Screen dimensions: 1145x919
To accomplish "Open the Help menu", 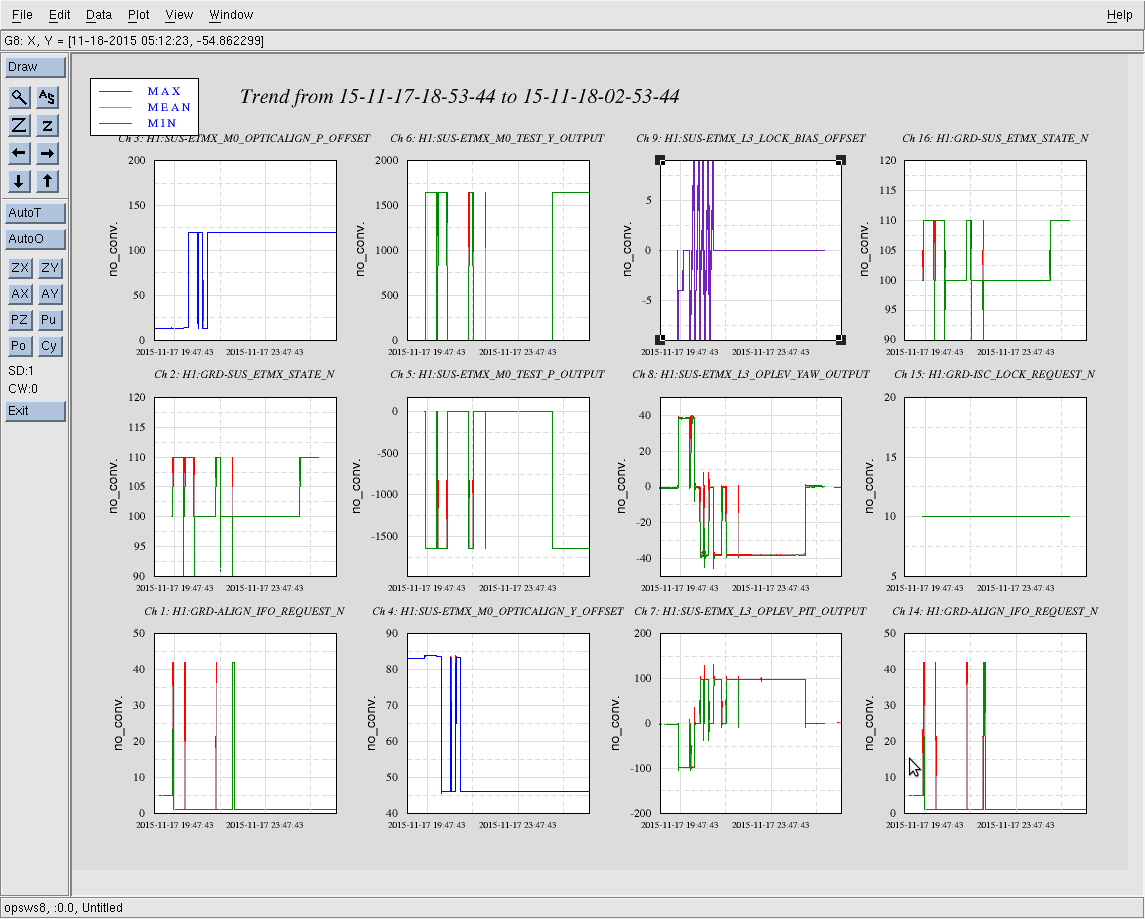I will pos(1119,15).
